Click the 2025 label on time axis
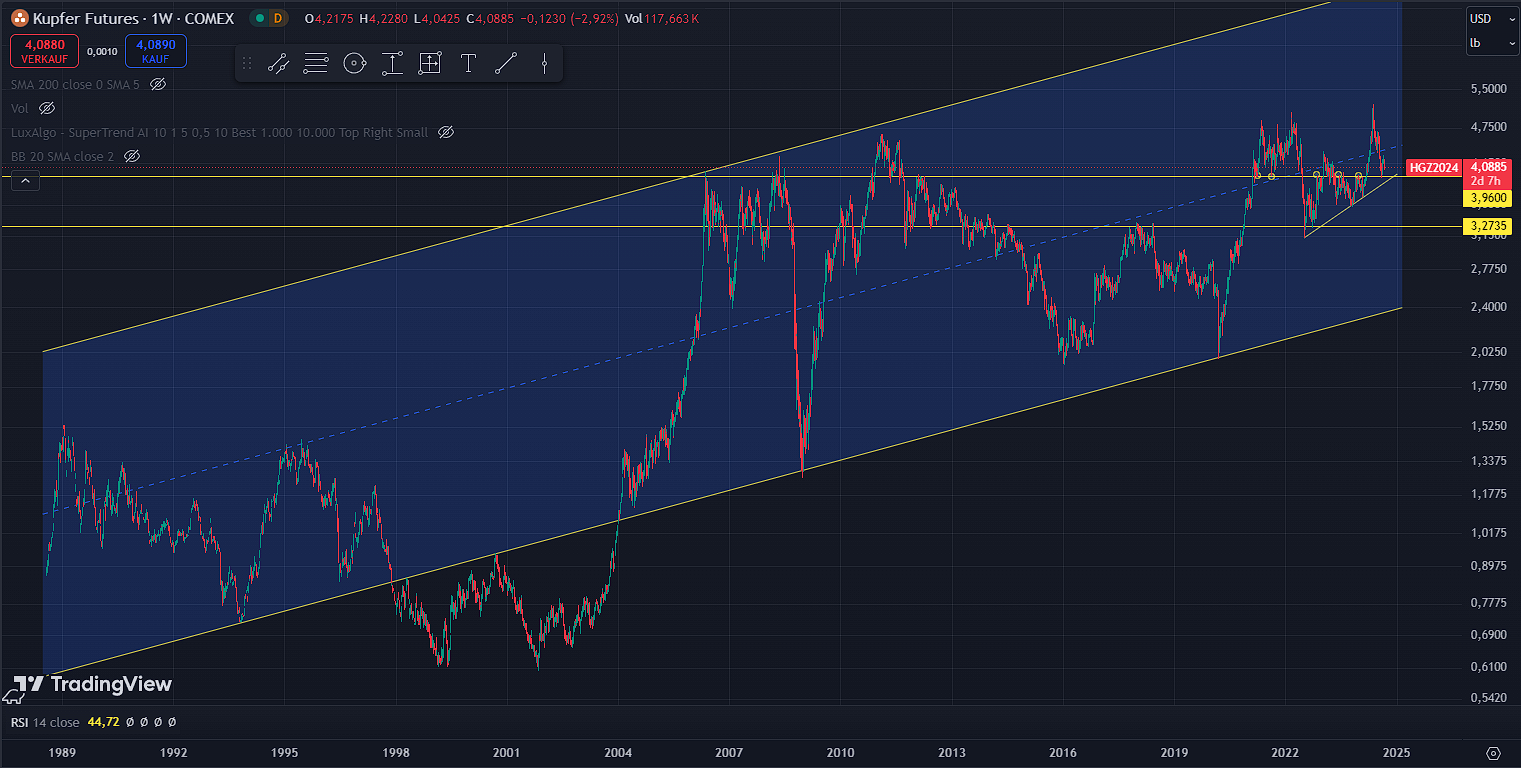The width and height of the screenshot is (1521, 768). (1396, 751)
